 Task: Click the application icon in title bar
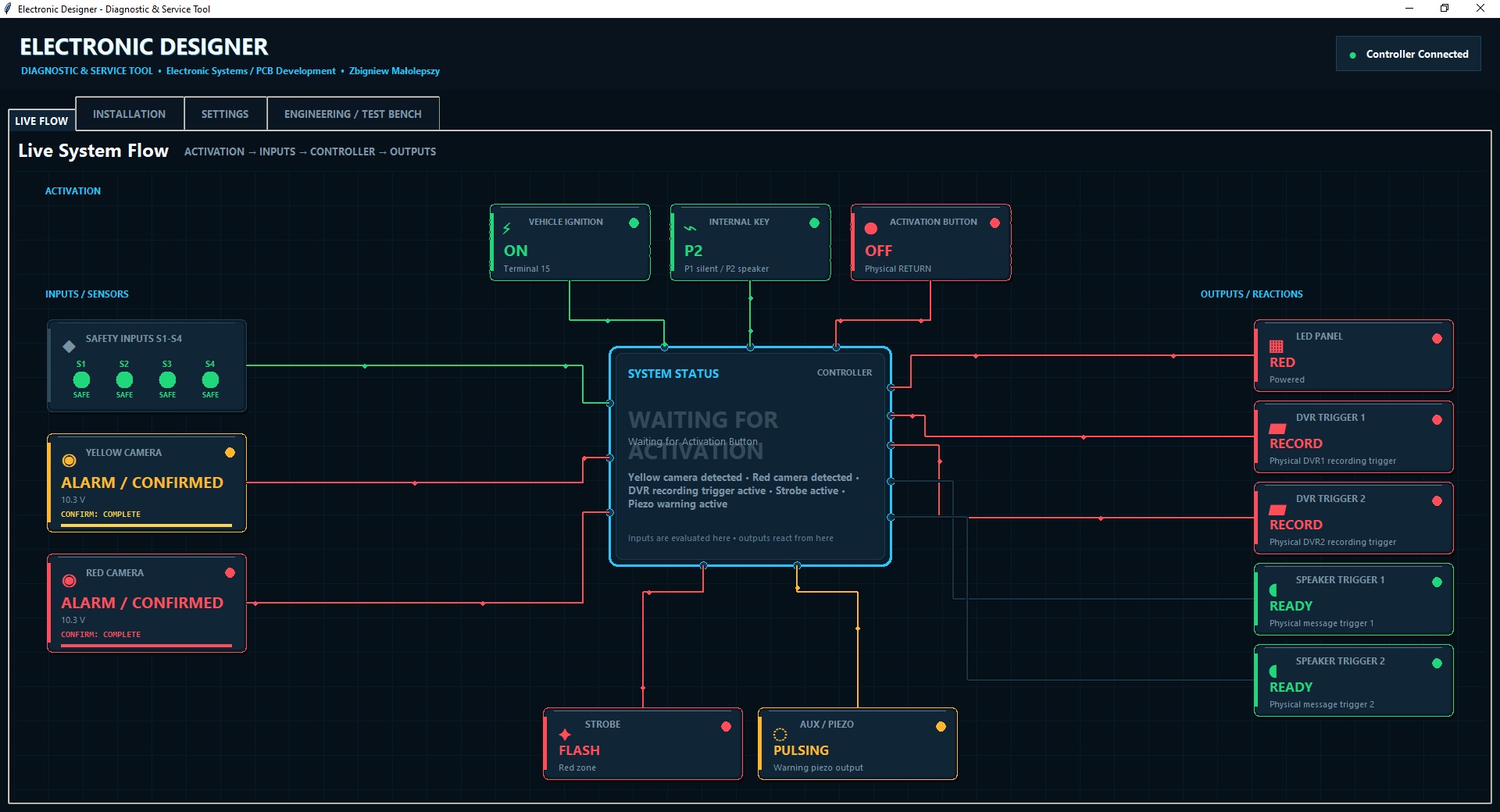8,9
